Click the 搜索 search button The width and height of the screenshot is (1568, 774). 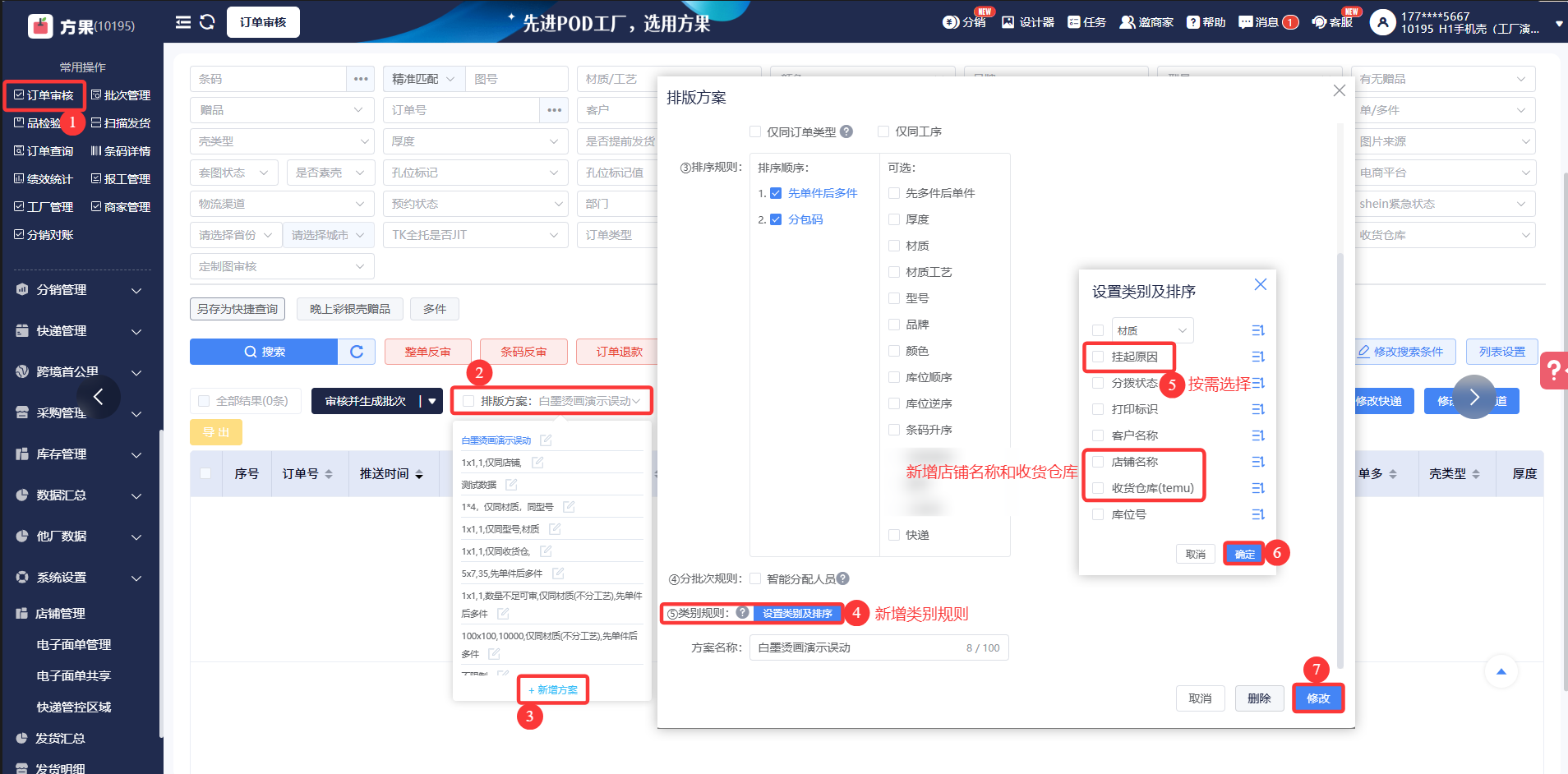(264, 352)
